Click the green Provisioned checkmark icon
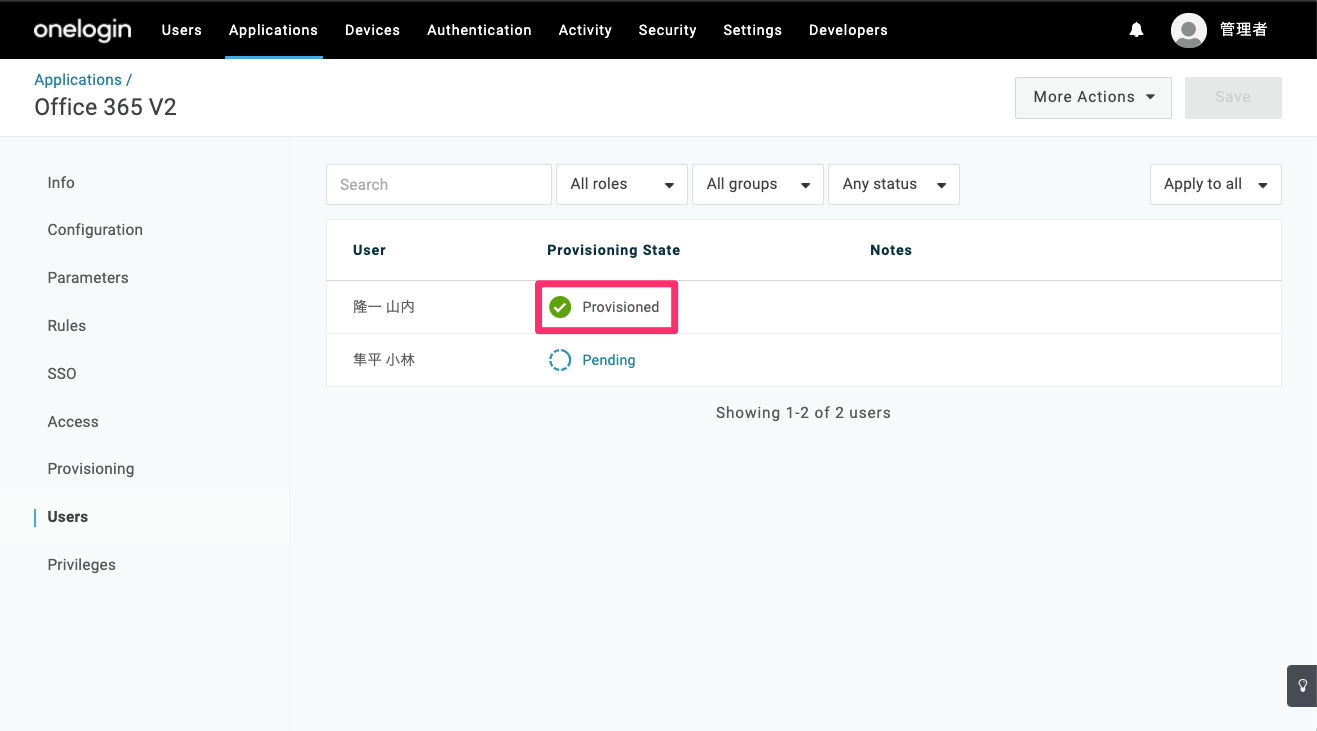Image resolution: width=1317 pixels, height=731 pixels. (x=560, y=307)
